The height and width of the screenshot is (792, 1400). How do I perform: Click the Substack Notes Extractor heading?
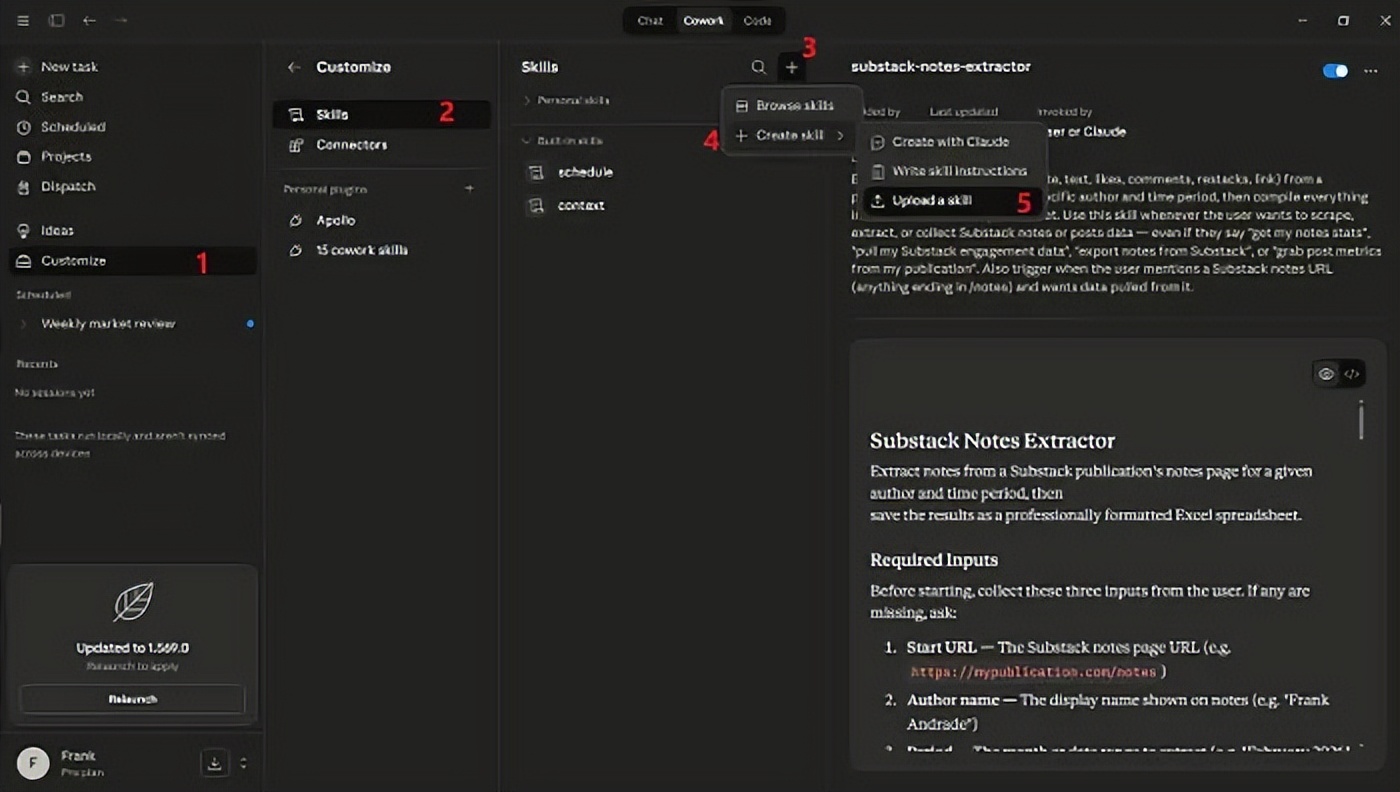(x=992, y=441)
